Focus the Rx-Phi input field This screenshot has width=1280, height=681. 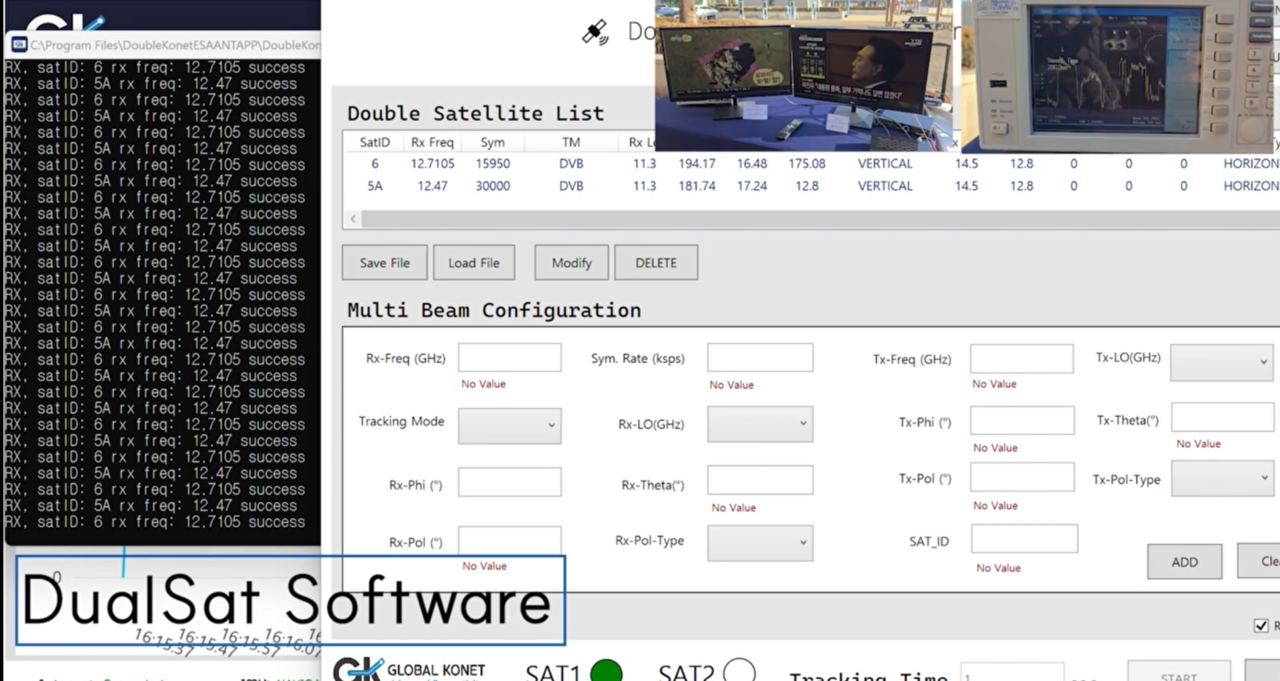coord(510,482)
